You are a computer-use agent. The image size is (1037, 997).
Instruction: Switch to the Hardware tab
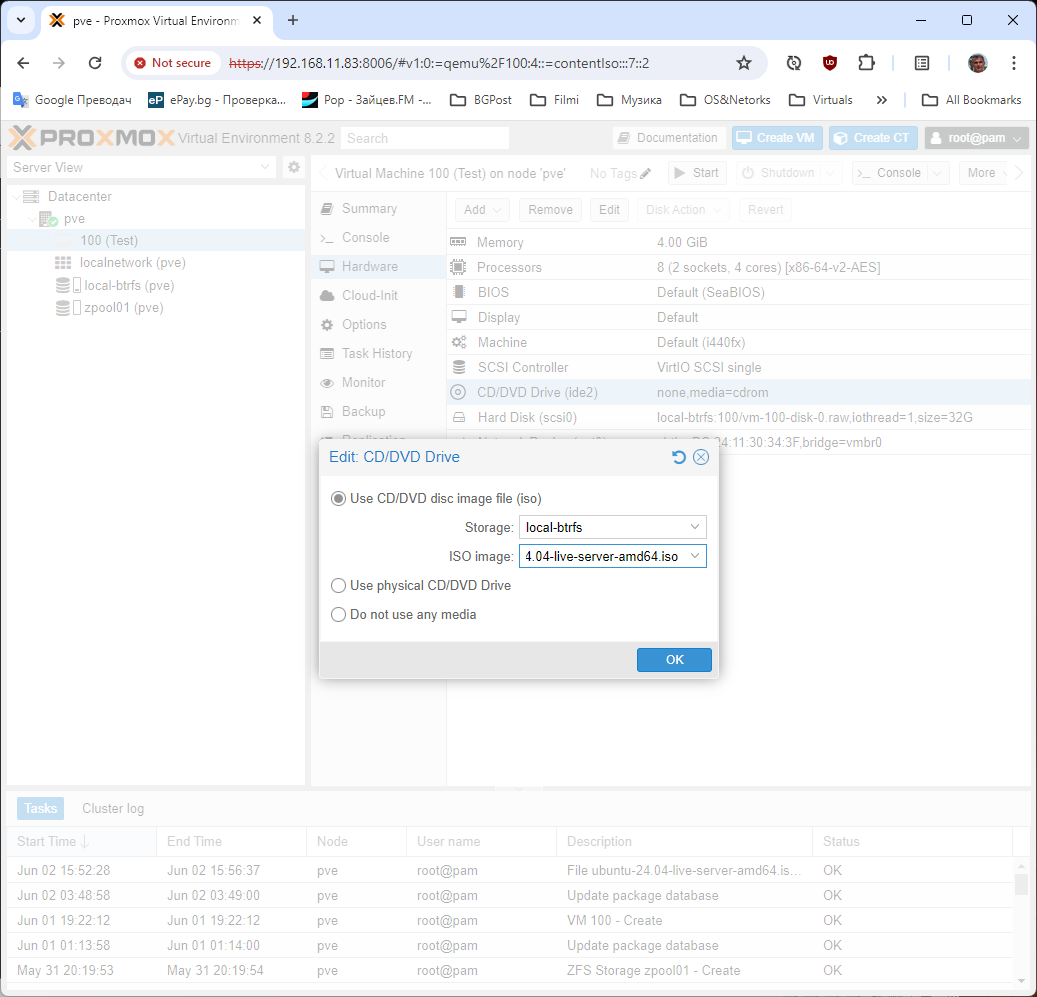(x=378, y=267)
